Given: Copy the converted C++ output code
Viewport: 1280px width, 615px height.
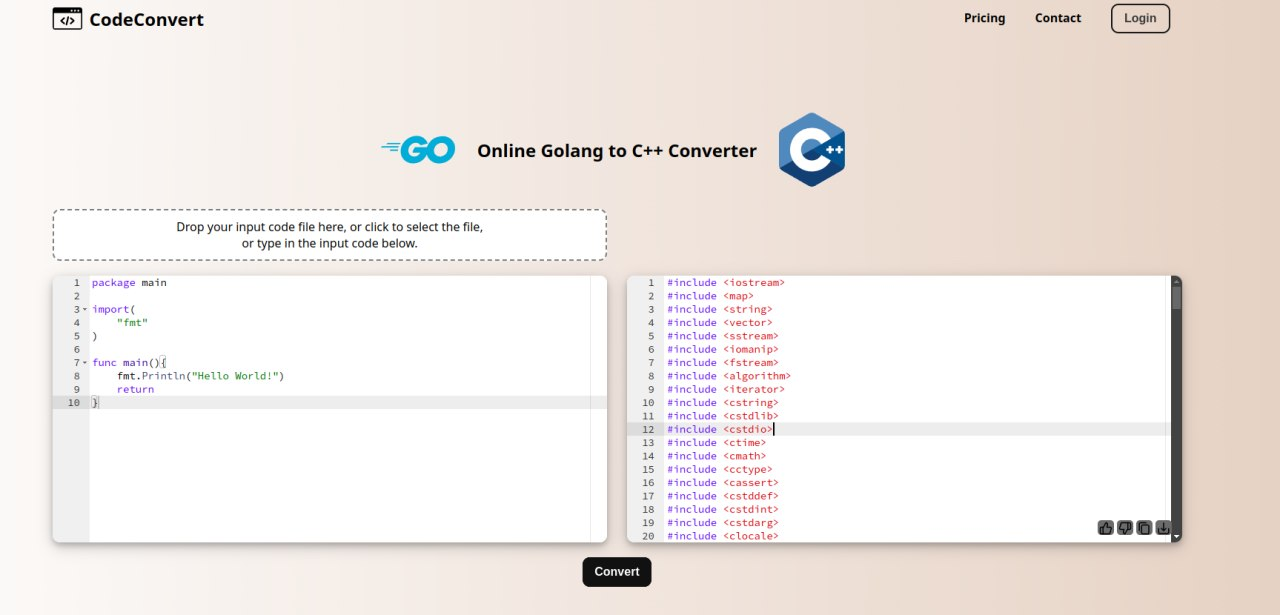Looking at the screenshot, I should pyautogui.click(x=1144, y=528).
